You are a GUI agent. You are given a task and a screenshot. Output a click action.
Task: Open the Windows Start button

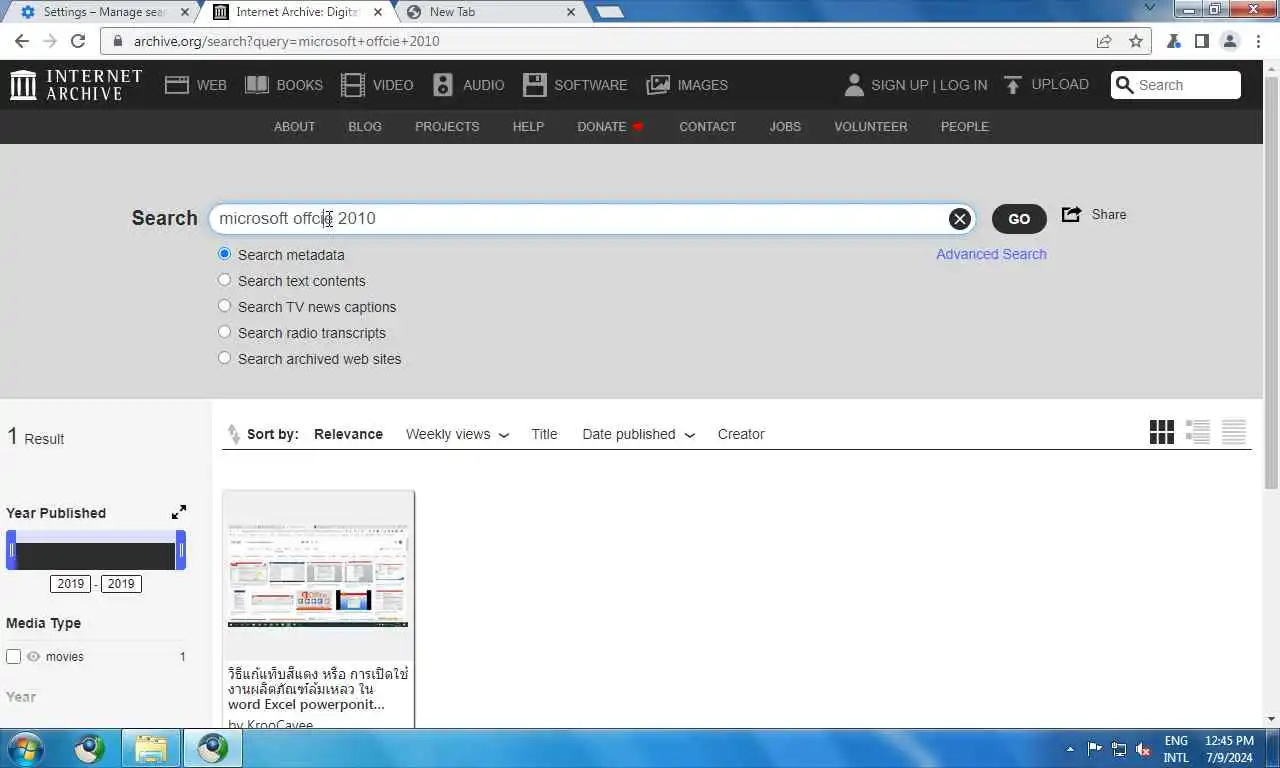[25, 748]
